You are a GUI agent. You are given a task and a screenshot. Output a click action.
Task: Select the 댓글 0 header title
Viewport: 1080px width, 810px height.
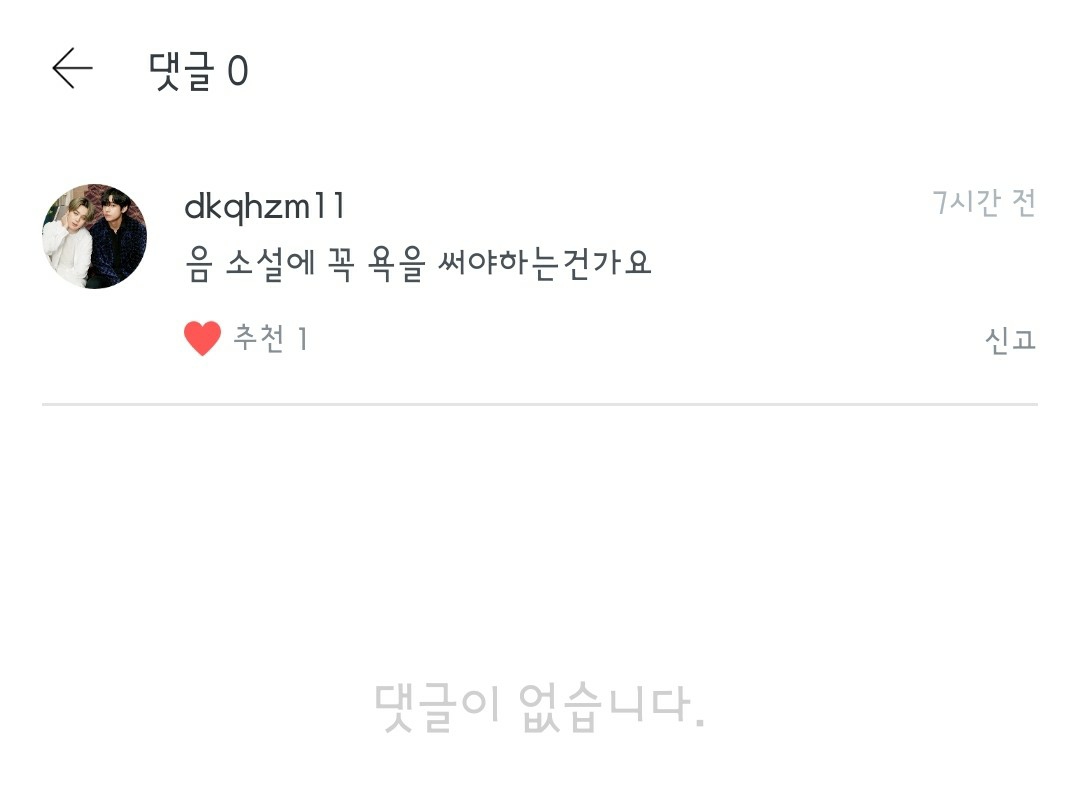tap(198, 71)
